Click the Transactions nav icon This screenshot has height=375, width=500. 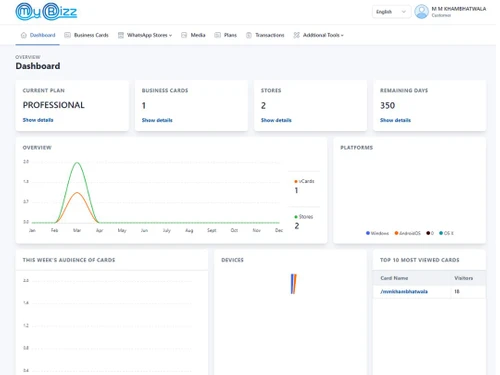coord(249,35)
